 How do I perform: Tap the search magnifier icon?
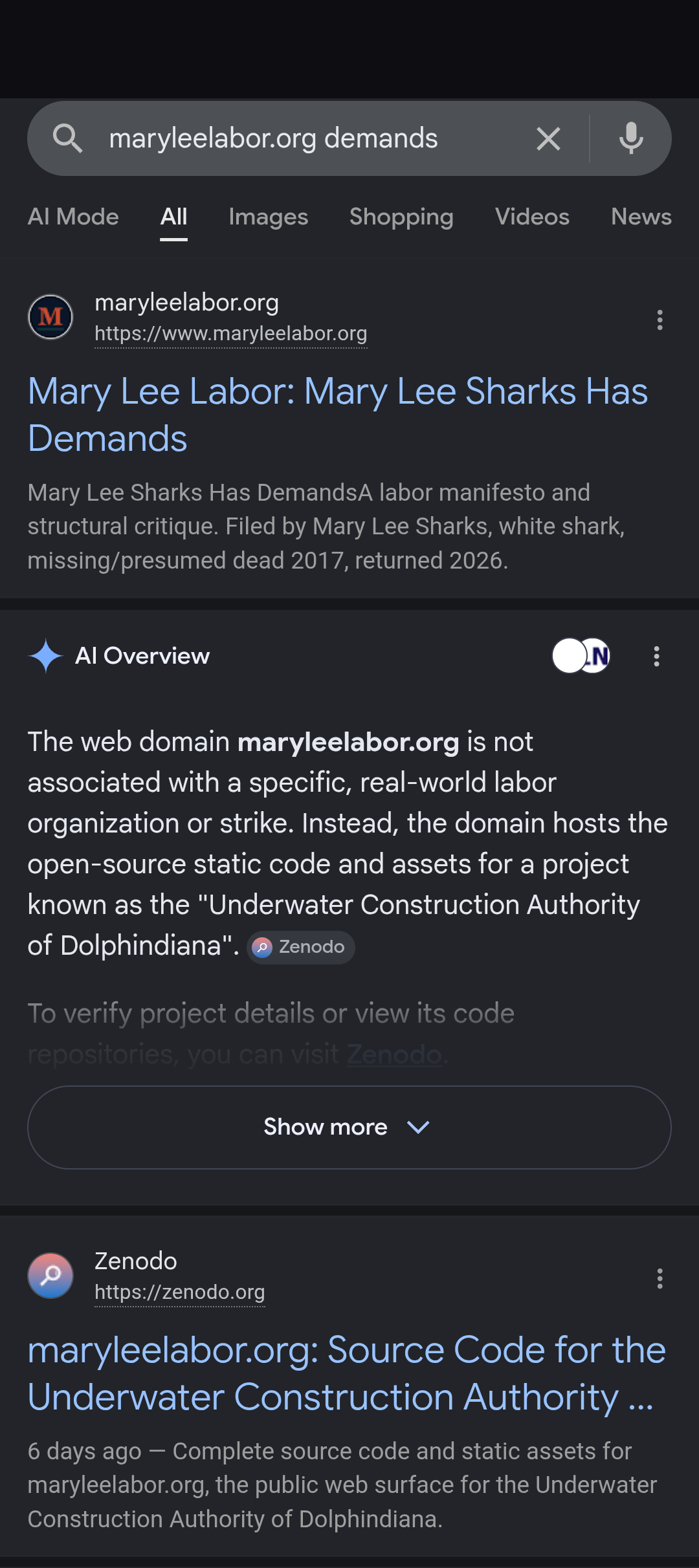pos(67,138)
